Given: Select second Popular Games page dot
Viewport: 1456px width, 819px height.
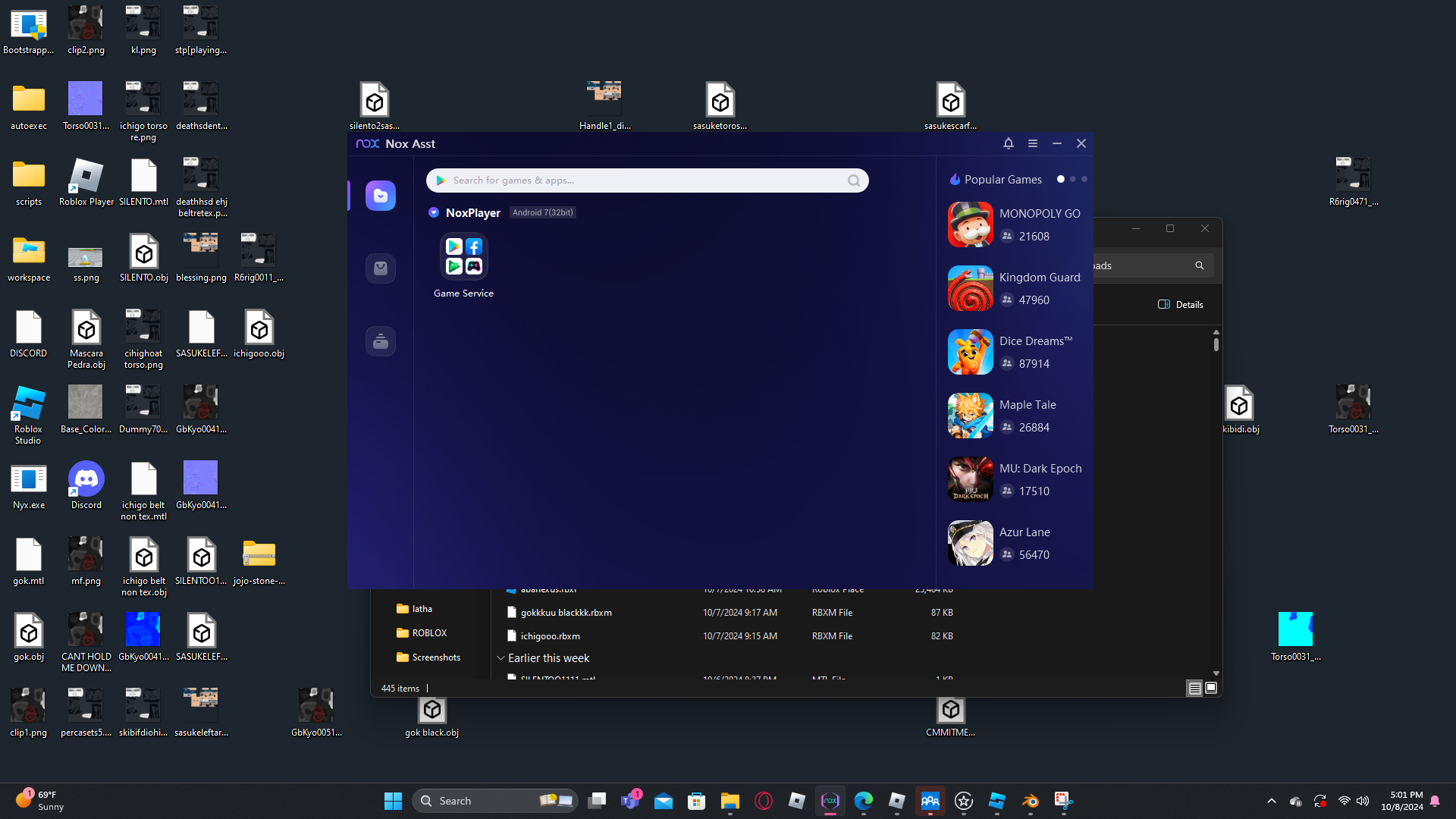Looking at the screenshot, I should click(x=1072, y=180).
